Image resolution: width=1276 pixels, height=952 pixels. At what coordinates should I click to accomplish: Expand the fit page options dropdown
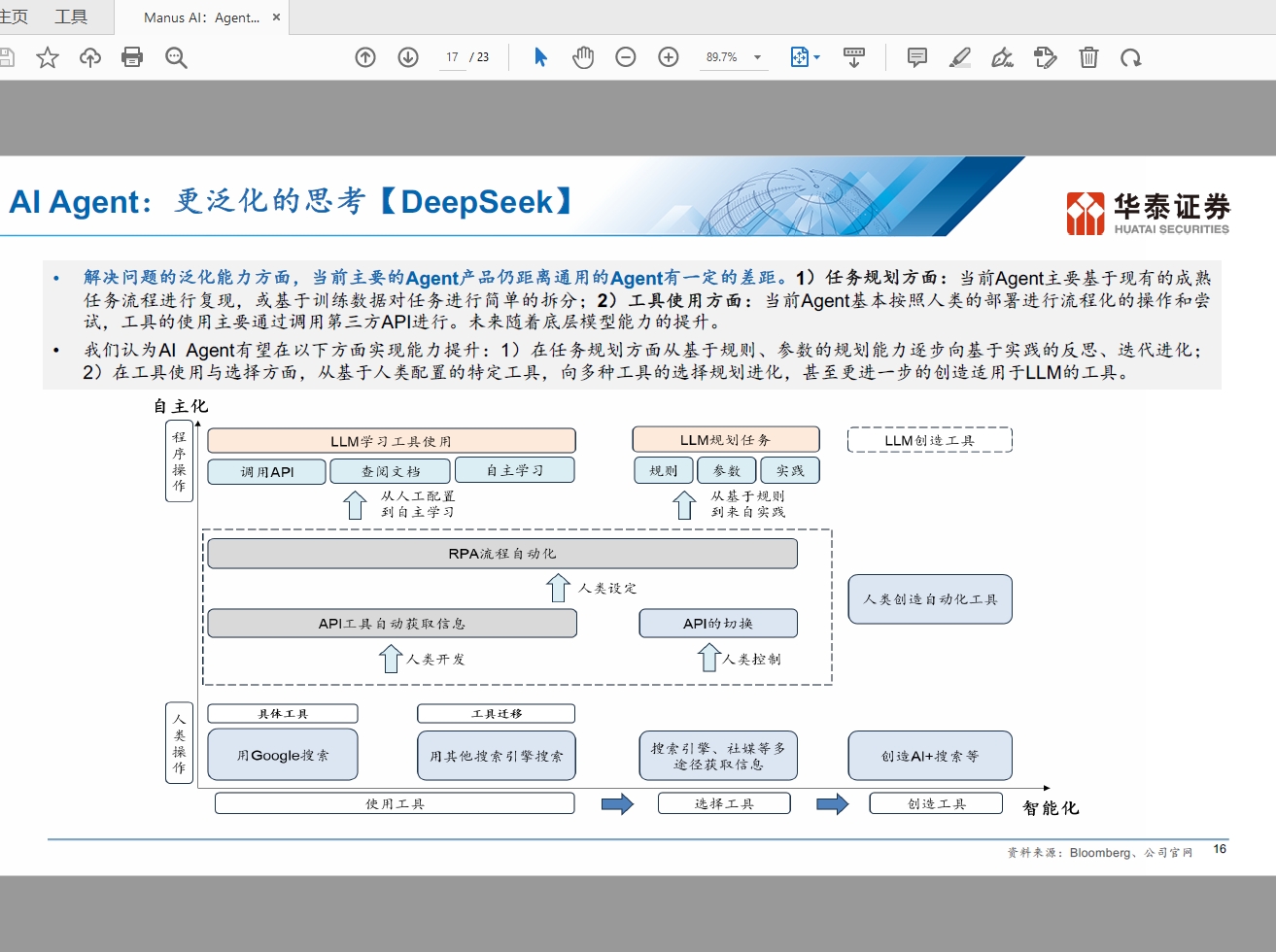coord(816,58)
